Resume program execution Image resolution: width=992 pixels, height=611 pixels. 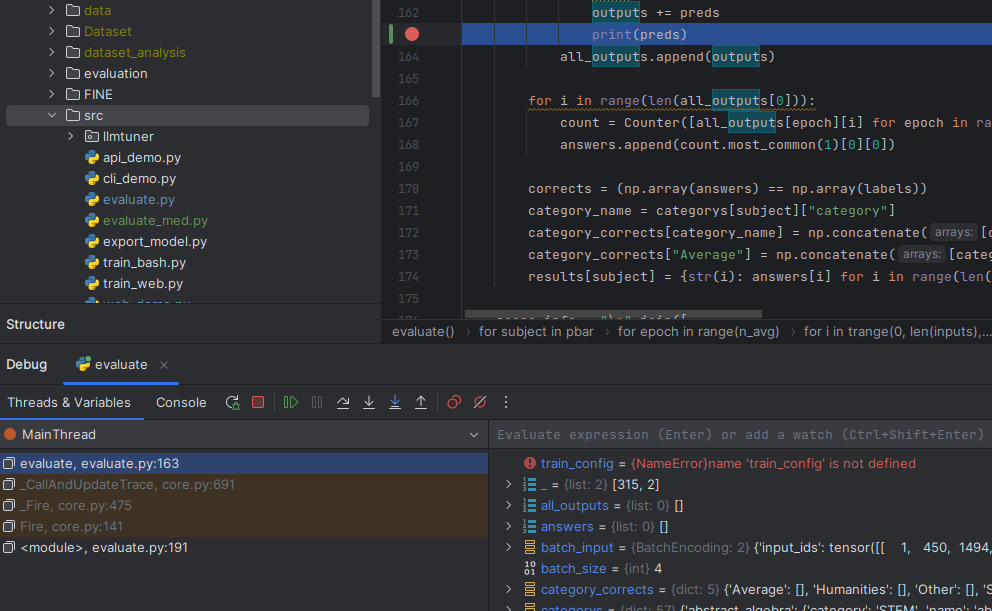tap(290, 402)
